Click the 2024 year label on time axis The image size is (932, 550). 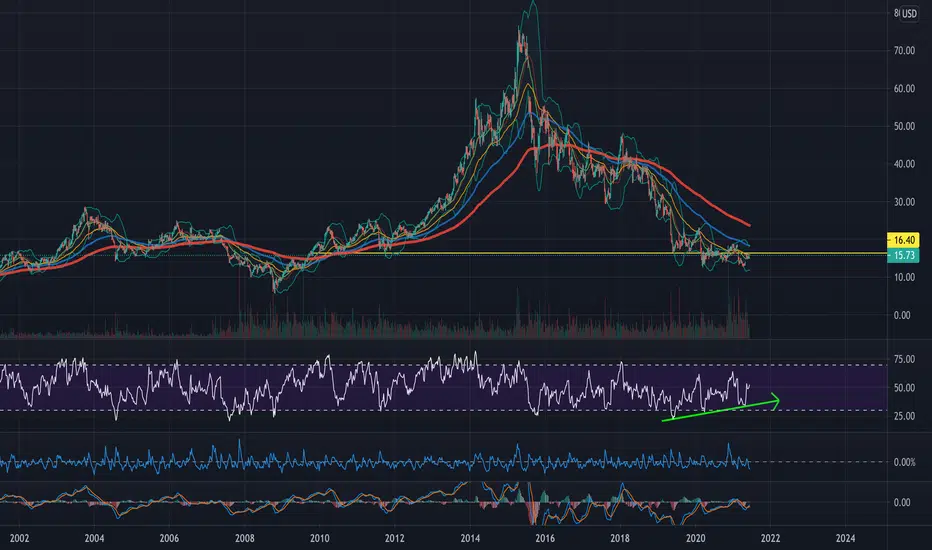(845, 538)
